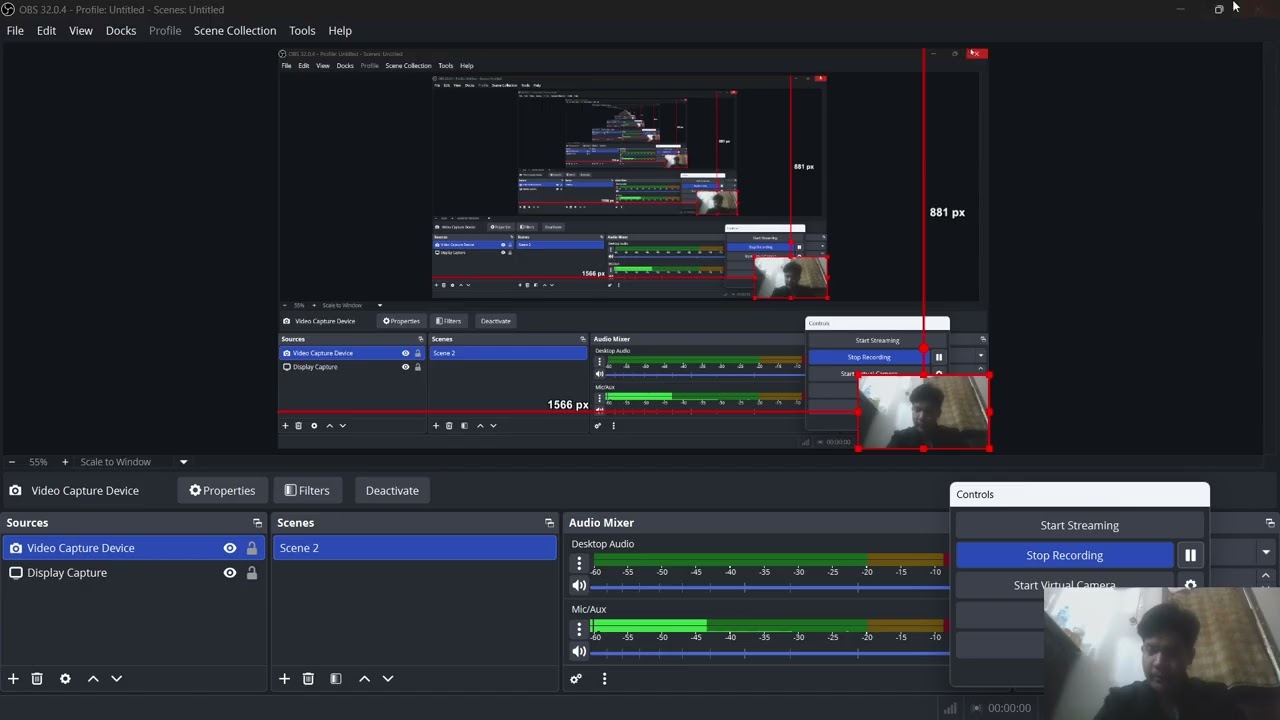
Task: Open the Audio Mixer bottom three-dot menu
Action: 604,679
